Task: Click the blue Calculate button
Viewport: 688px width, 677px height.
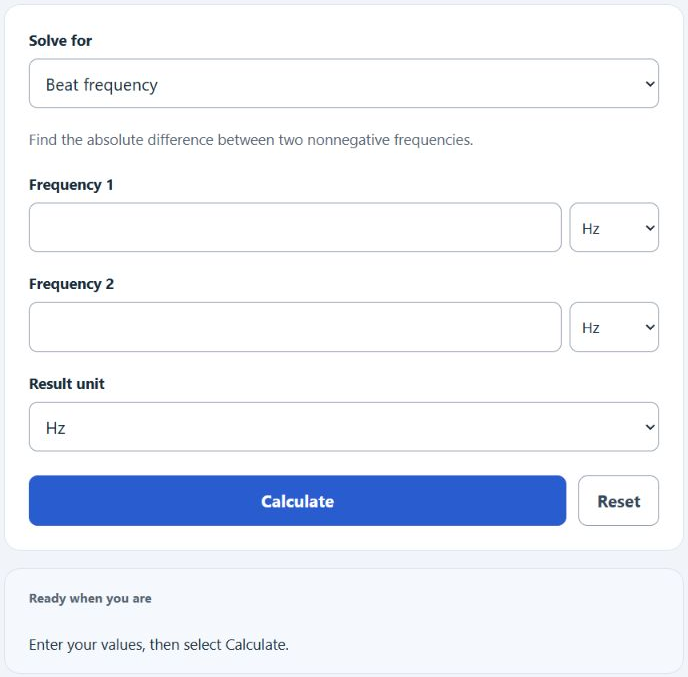Action: tap(297, 501)
